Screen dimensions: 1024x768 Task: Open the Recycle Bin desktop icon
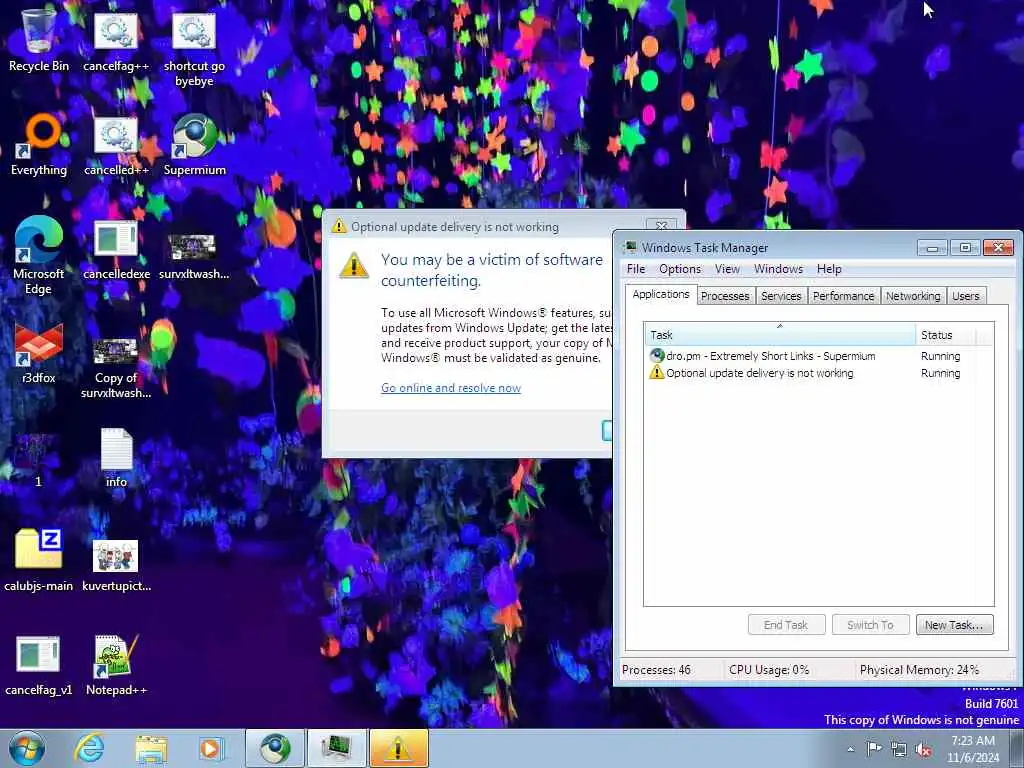39,39
